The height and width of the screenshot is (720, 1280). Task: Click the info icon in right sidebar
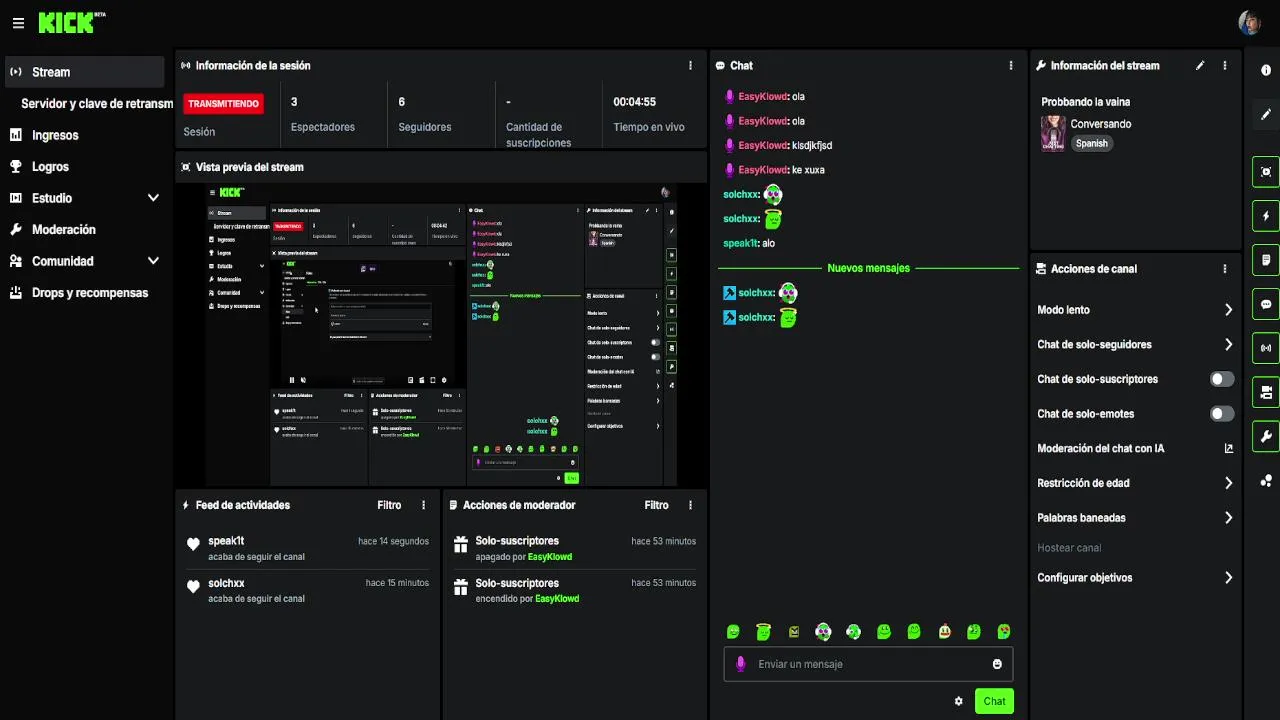(1266, 71)
